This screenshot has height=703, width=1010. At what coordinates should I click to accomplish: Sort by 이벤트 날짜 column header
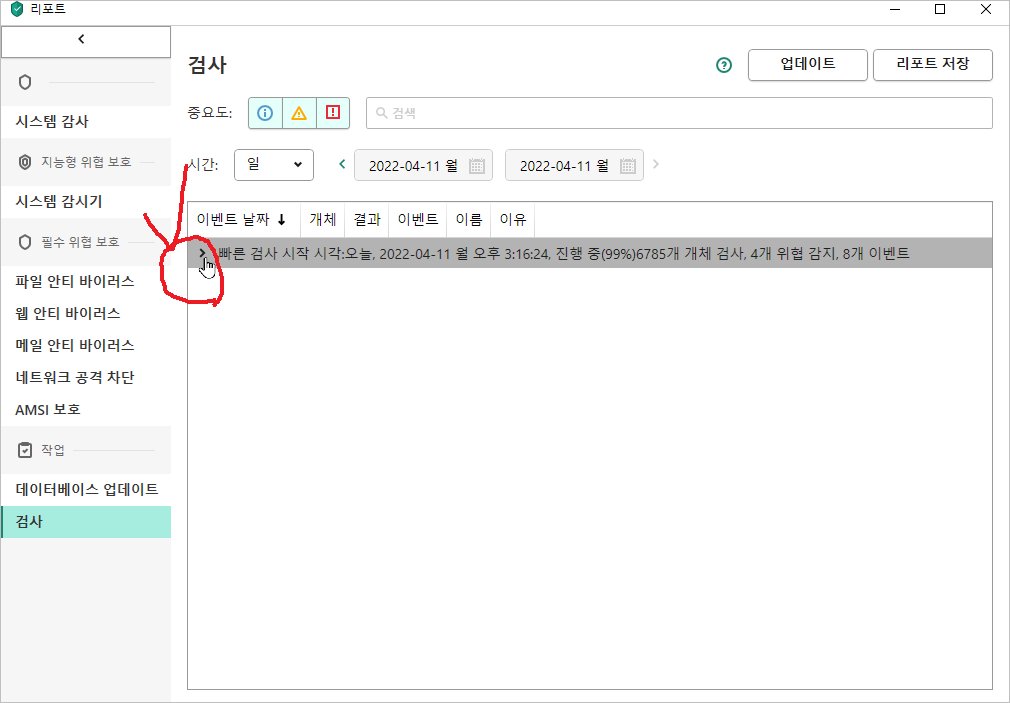point(242,220)
